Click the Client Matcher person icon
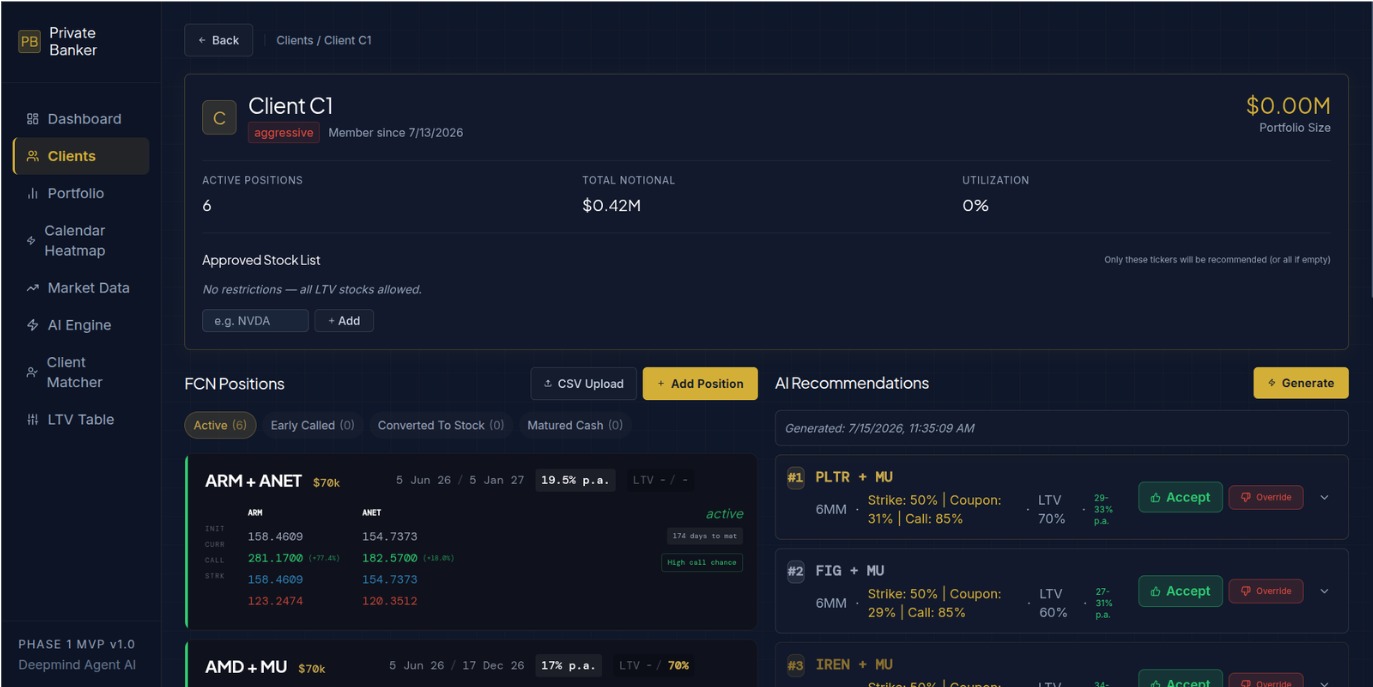This screenshot has width=1373, height=687. [x=32, y=372]
